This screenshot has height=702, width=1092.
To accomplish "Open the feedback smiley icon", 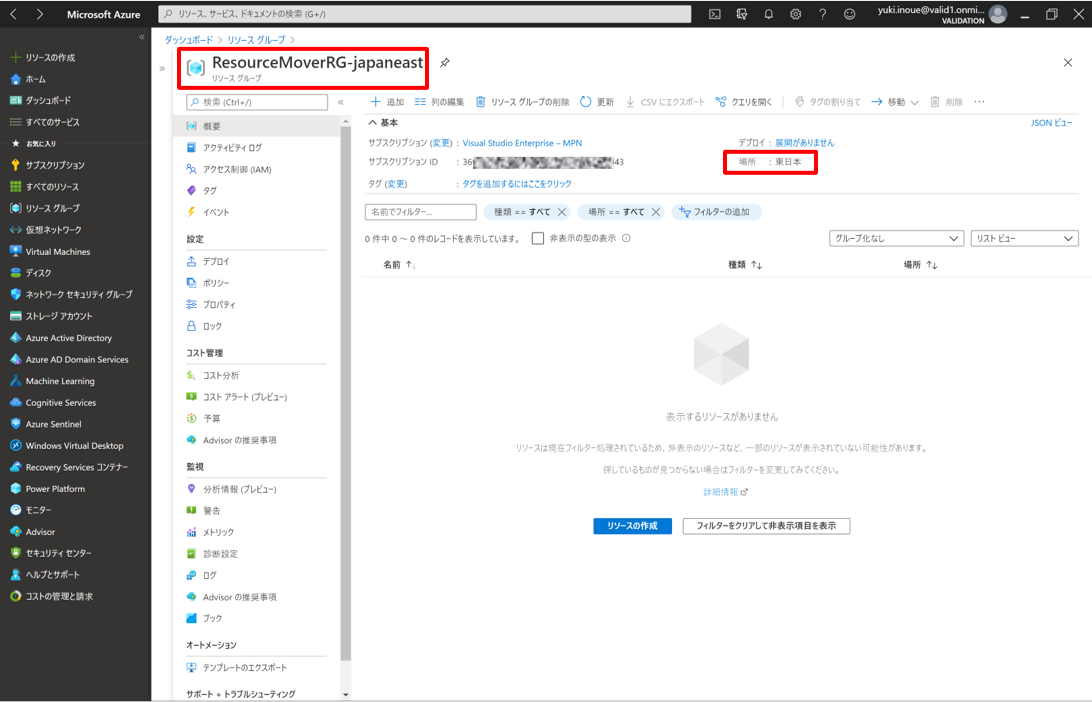I will tap(850, 14).
